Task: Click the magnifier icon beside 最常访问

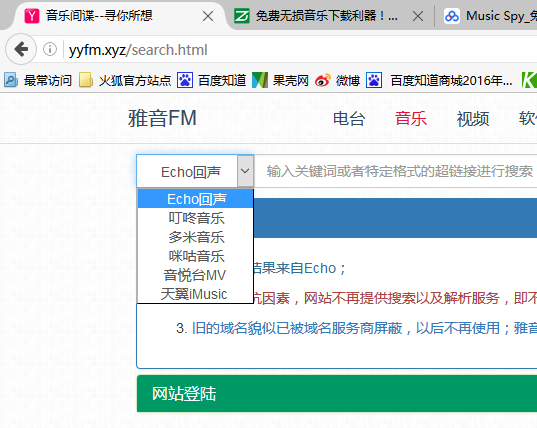Action: coord(11,80)
